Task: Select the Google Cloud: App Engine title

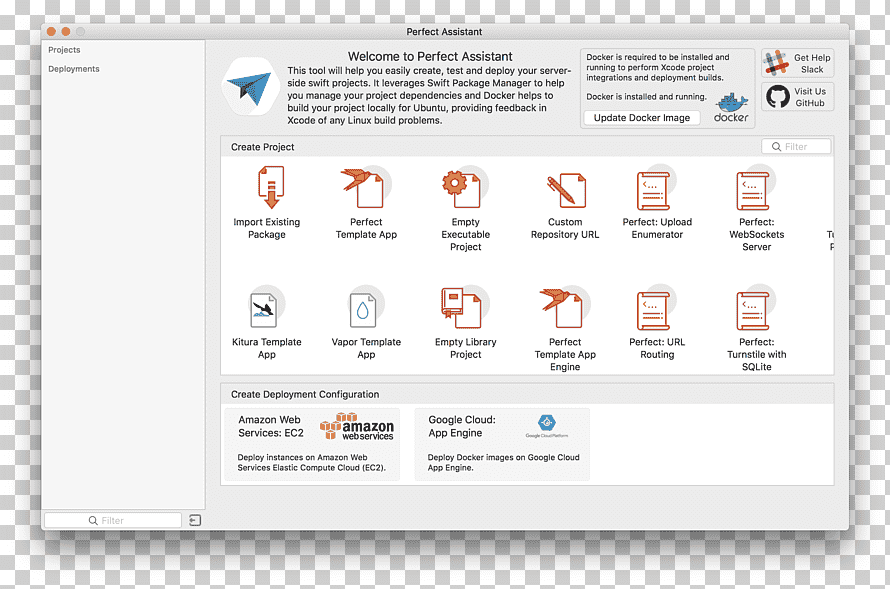Action: 461,426
